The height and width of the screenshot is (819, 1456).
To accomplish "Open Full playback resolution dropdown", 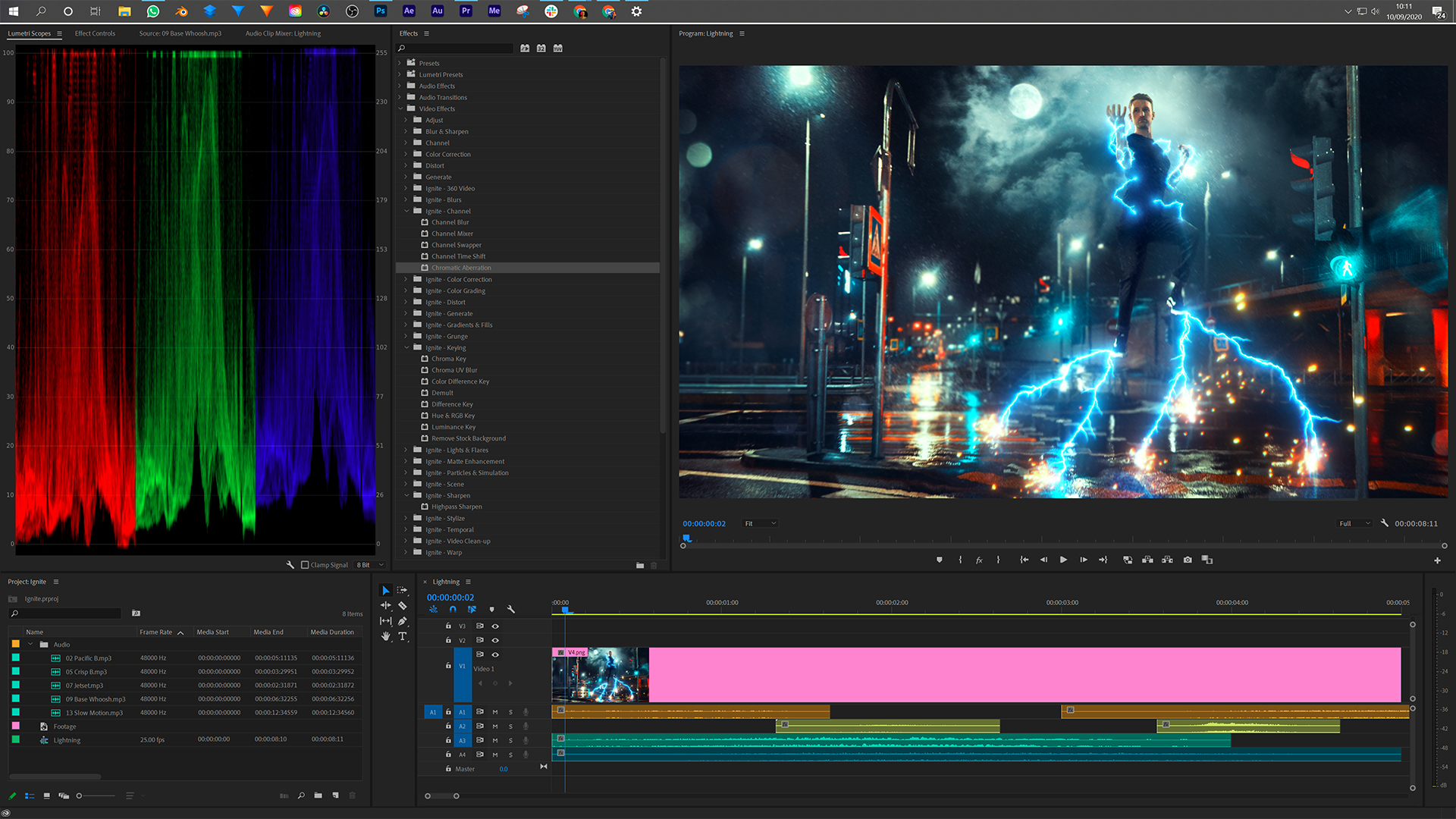I will click(x=1355, y=523).
